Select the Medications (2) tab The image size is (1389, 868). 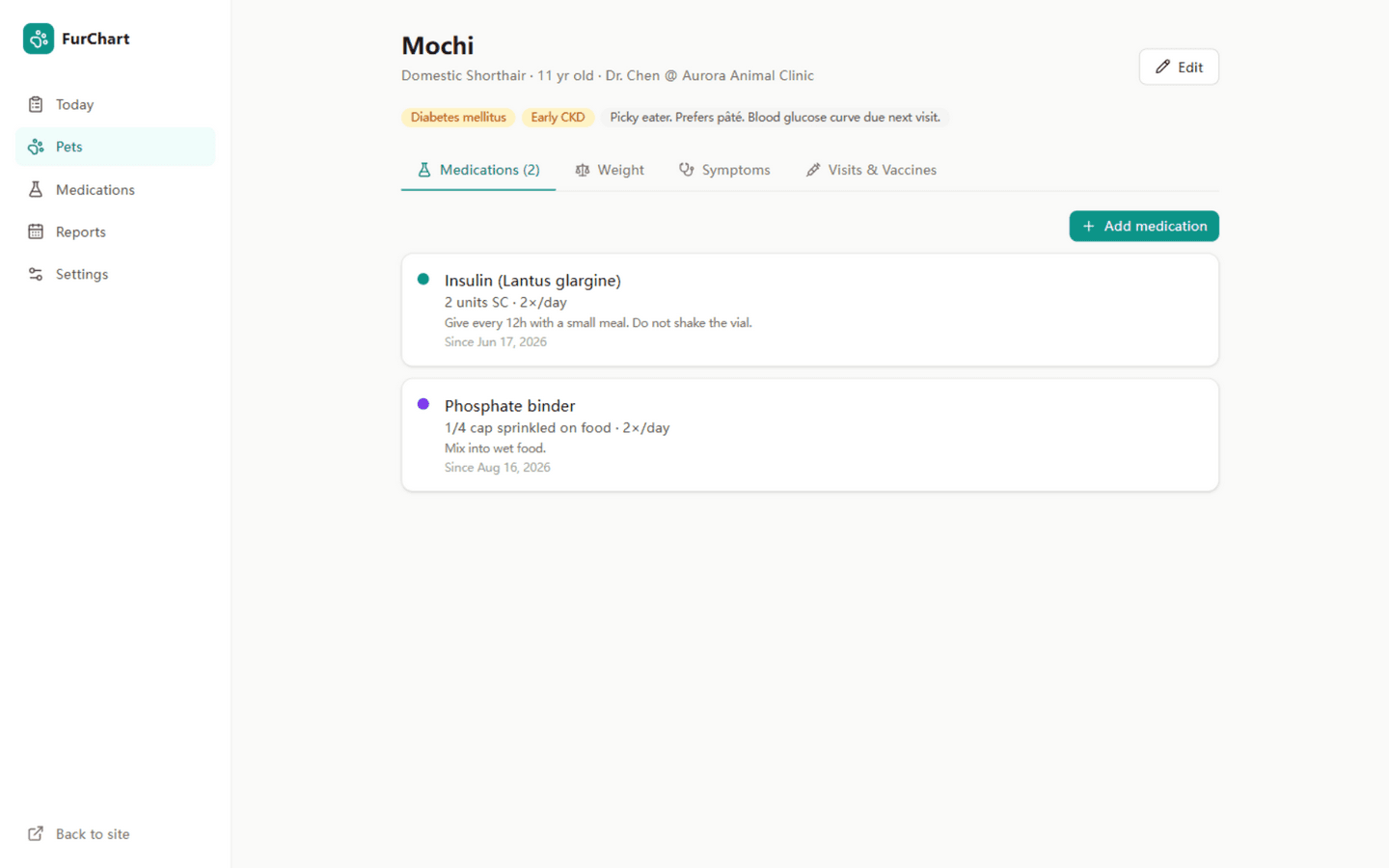[x=478, y=170]
